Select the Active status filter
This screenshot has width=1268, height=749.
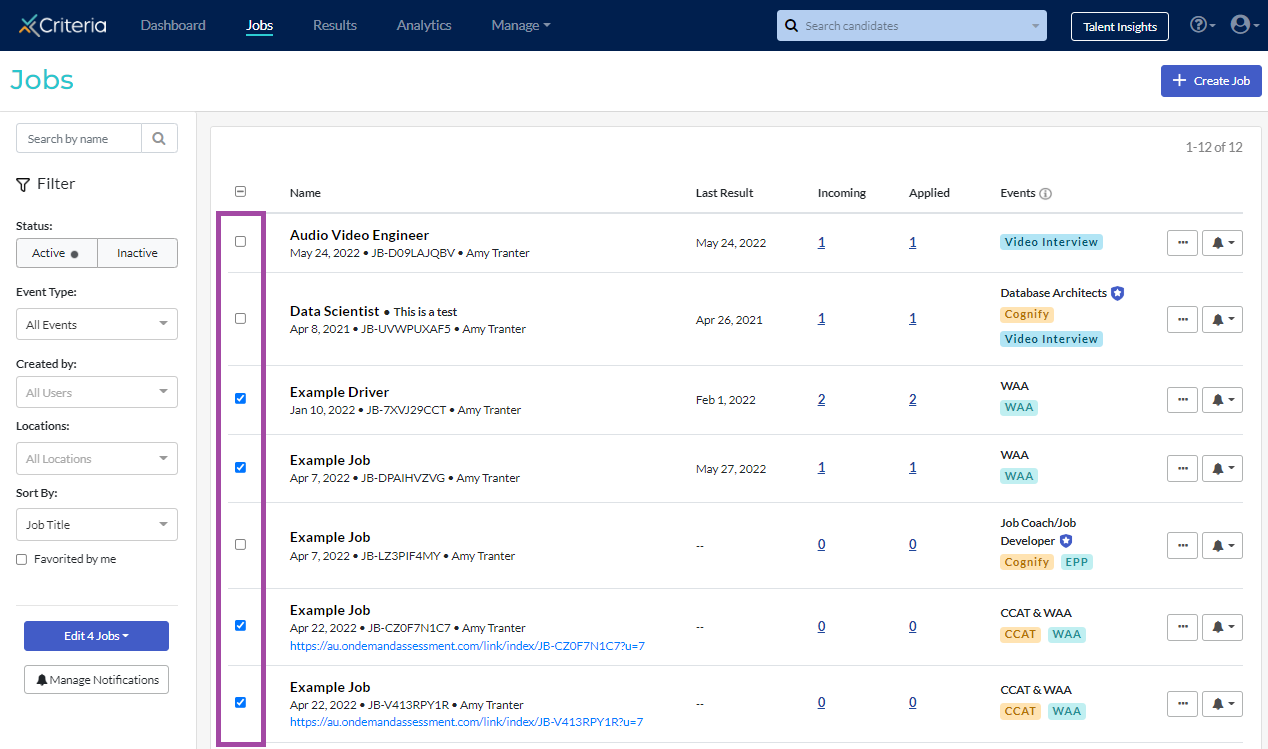click(57, 253)
